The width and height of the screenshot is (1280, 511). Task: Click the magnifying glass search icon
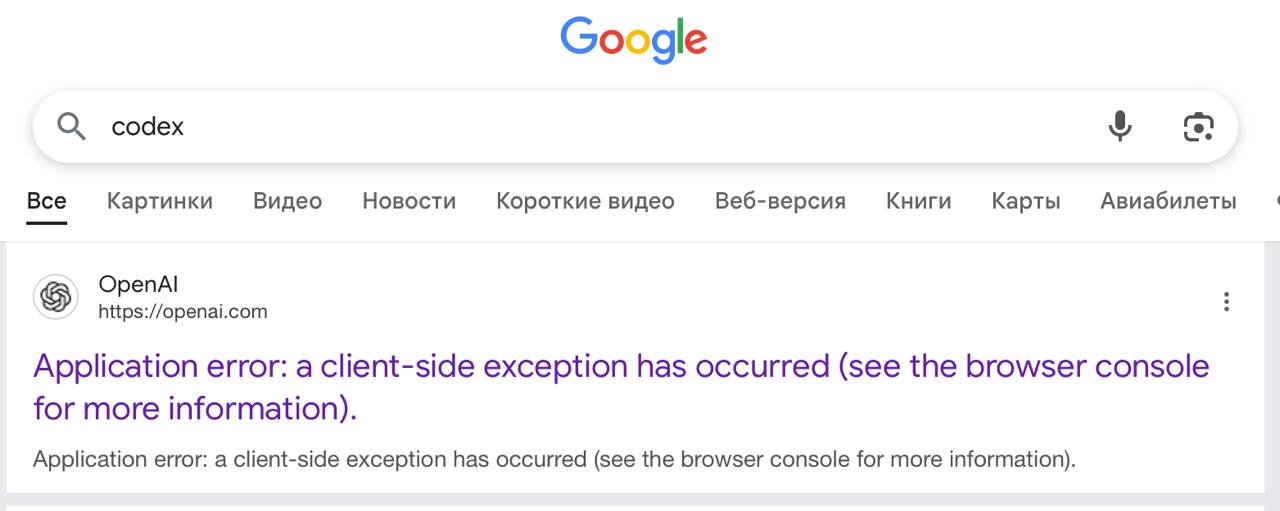pyautogui.click(x=71, y=126)
